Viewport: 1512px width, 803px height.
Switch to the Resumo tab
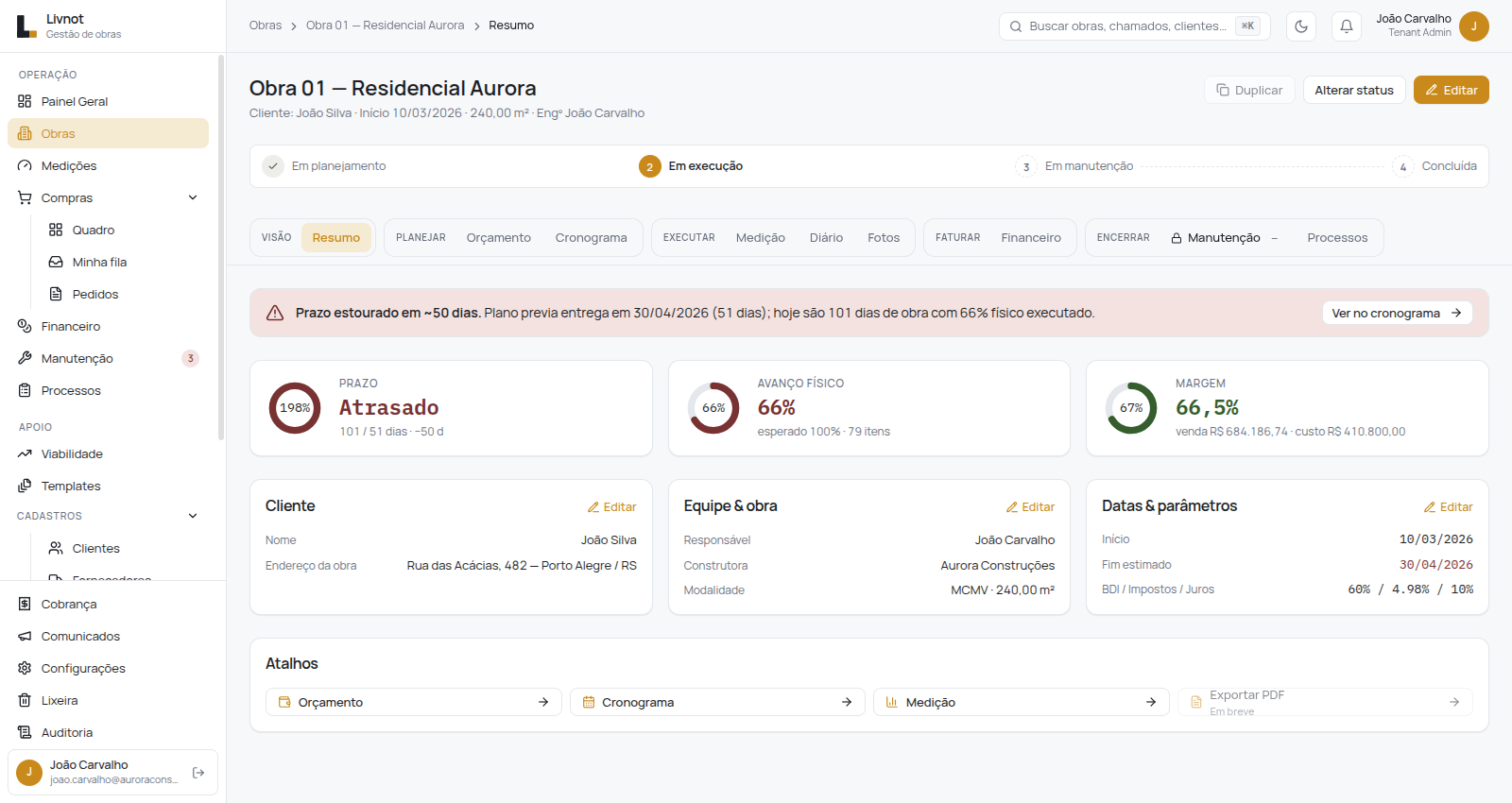336,237
